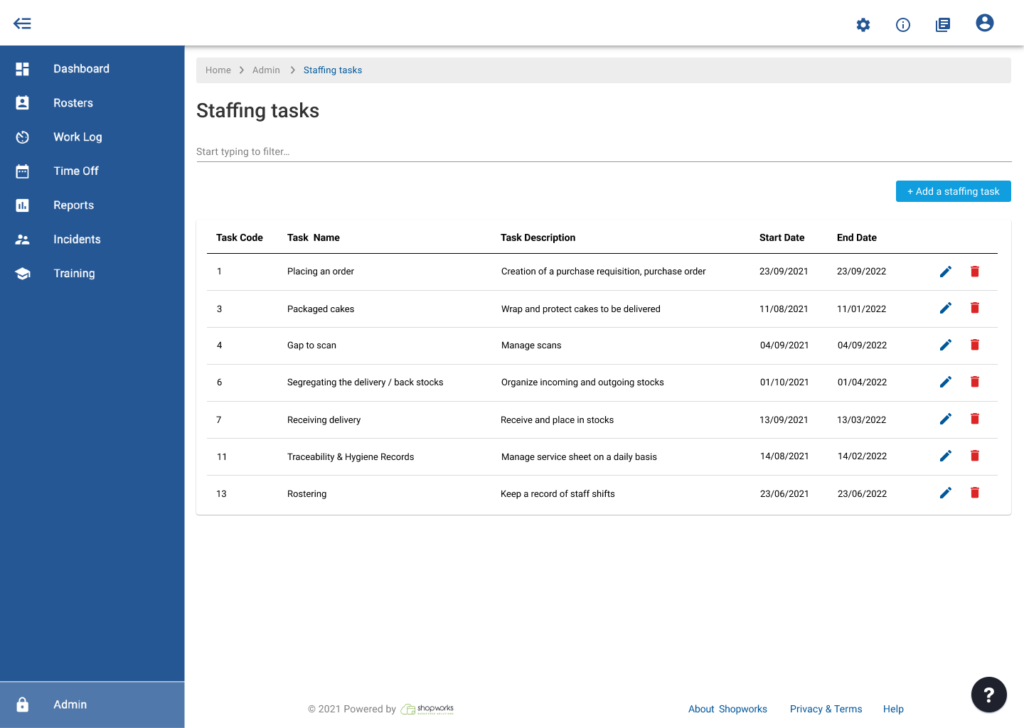Screen dimensions: 1024x728
Task: Edit the 'Placing an order' task
Action: 946,271
